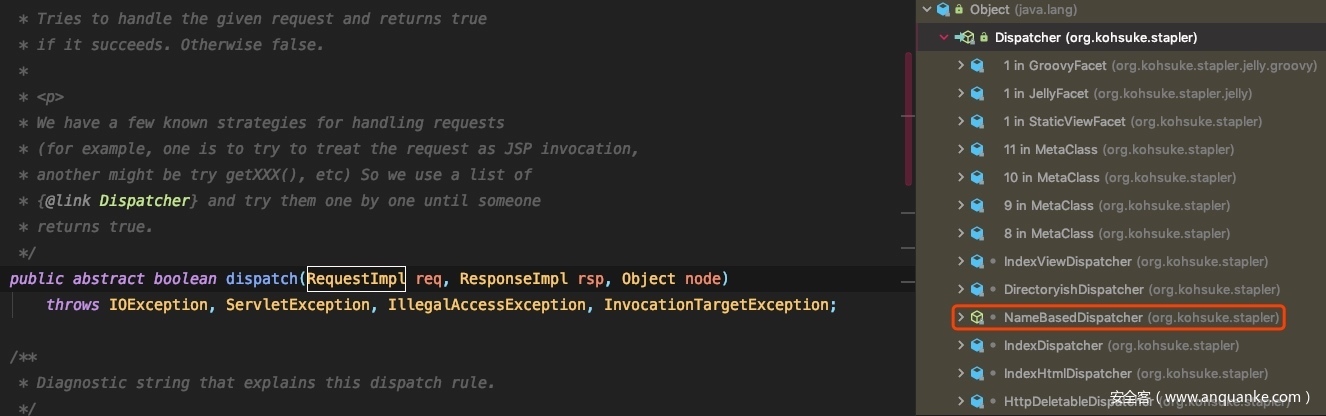Click the IndexViewDispatcher class icon
The height and width of the screenshot is (416, 1326).
pyautogui.click(x=978, y=261)
